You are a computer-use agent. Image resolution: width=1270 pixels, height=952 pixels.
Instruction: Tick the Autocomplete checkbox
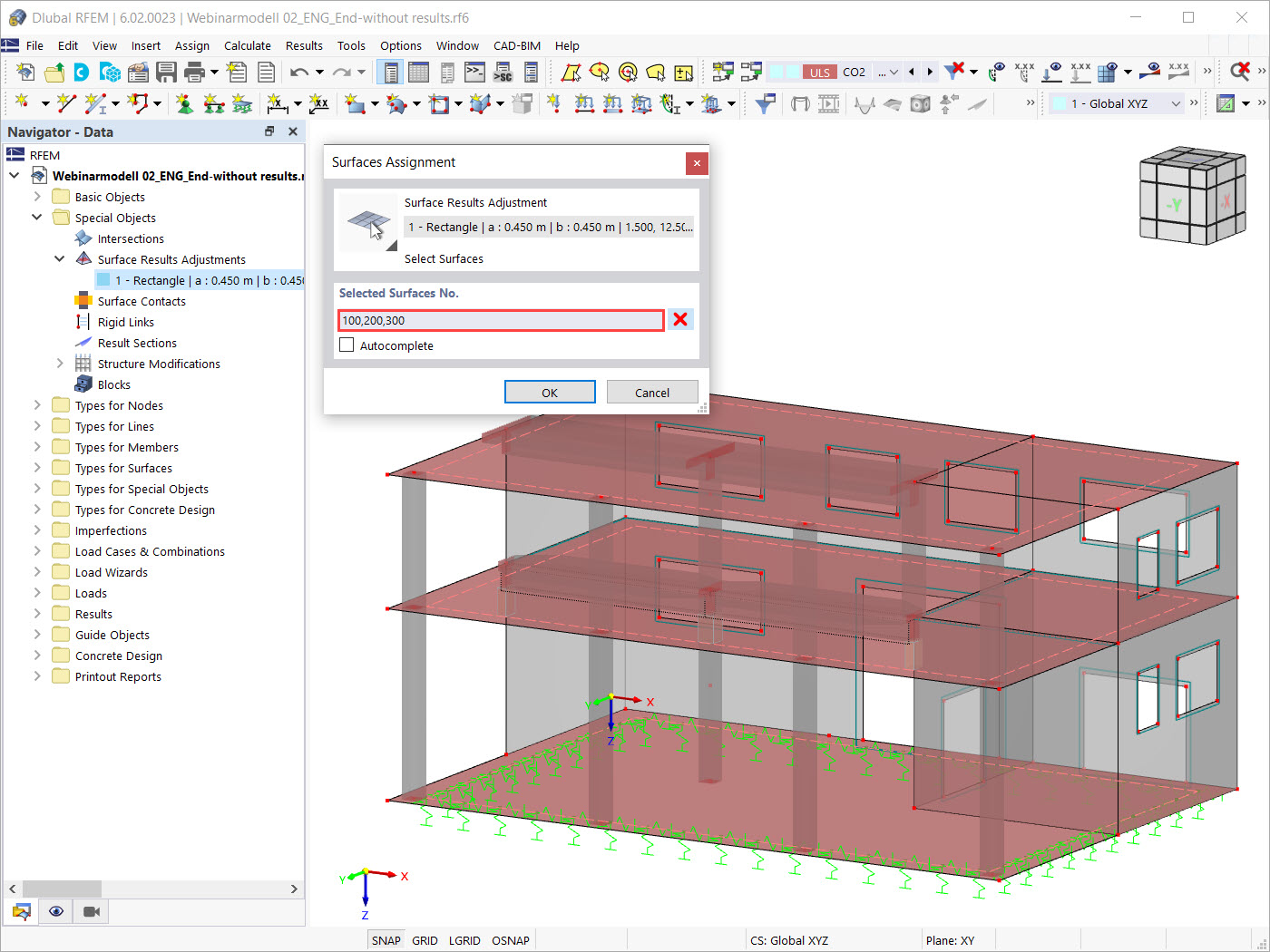point(347,345)
